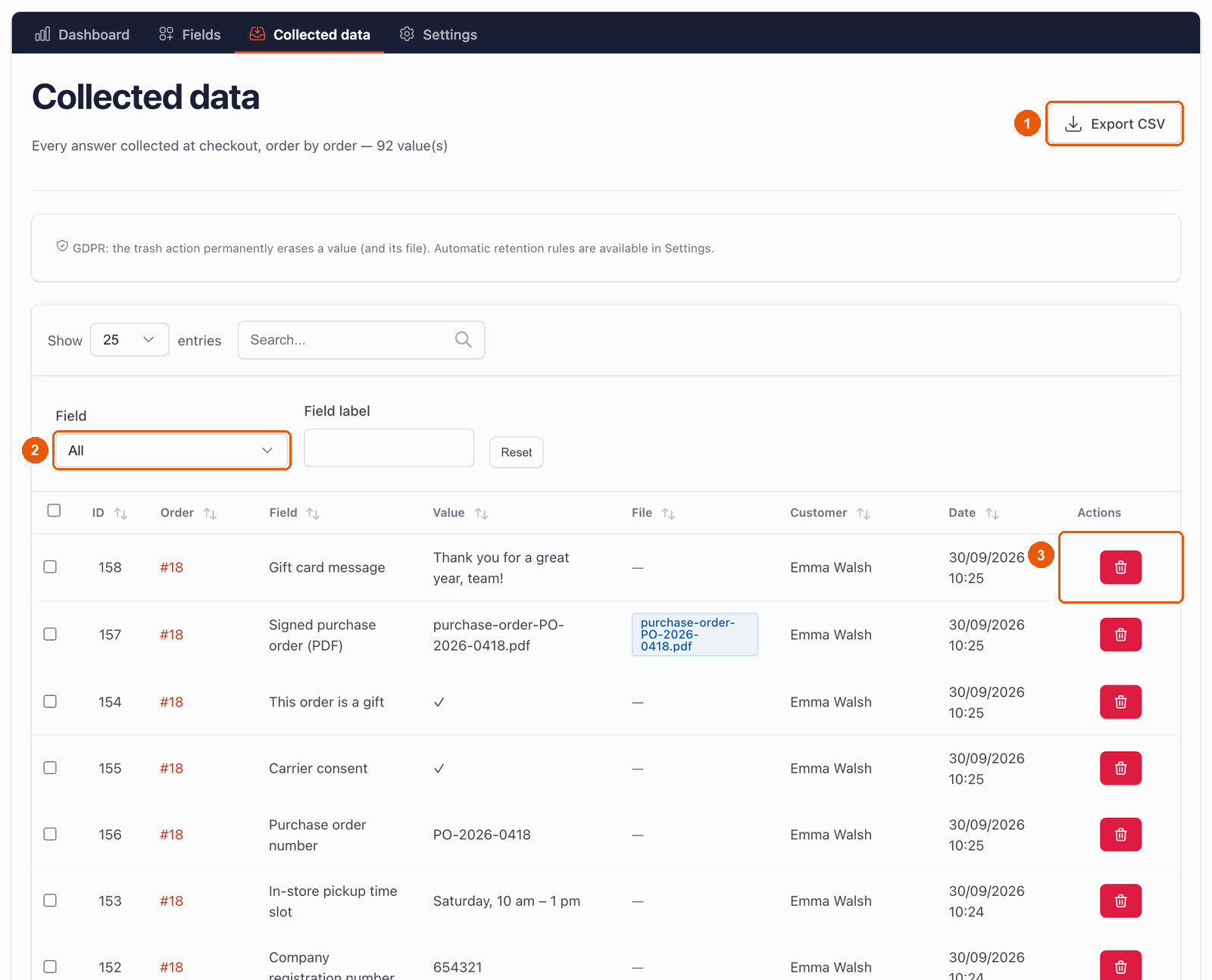The height and width of the screenshot is (980, 1212).
Task: Delete the In-store pickup time slot entry 153
Action: [1120, 901]
